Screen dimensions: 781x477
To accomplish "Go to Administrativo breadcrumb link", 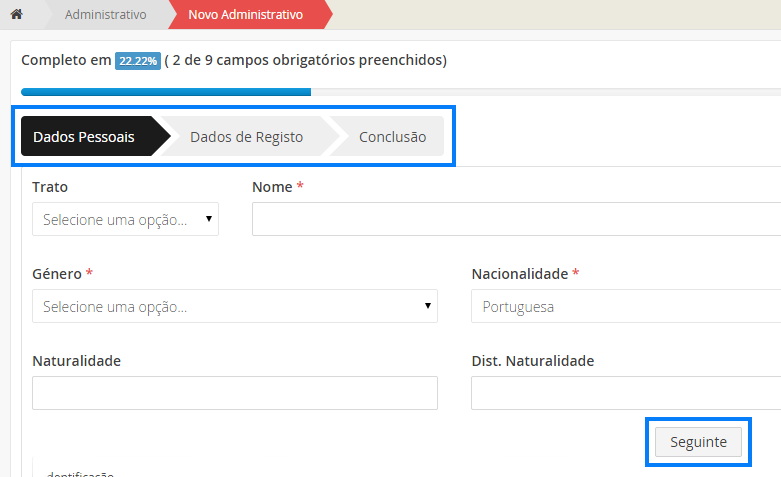I will pyautogui.click(x=105, y=15).
